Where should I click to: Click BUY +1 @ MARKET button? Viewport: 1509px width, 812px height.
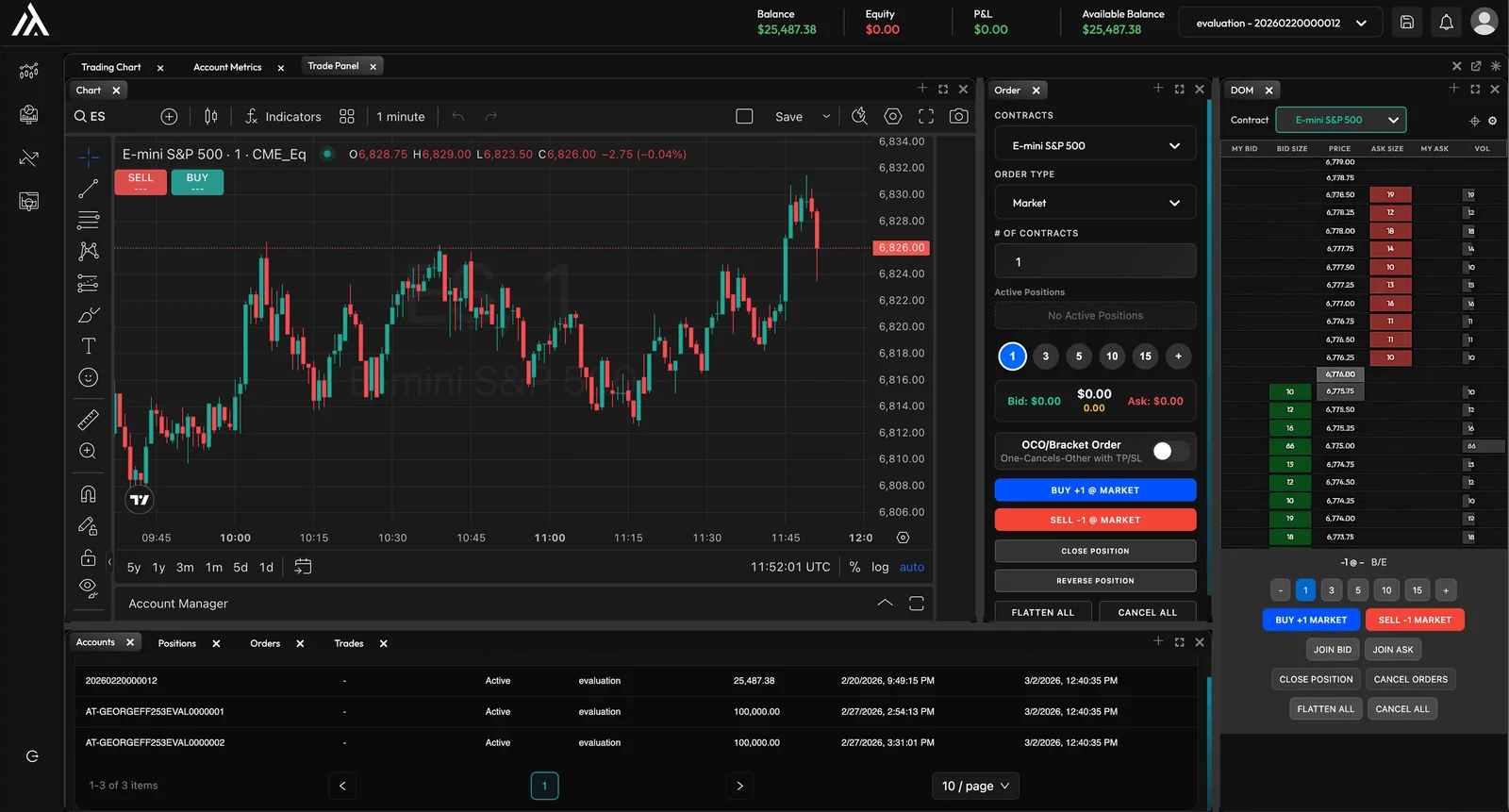(1095, 490)
